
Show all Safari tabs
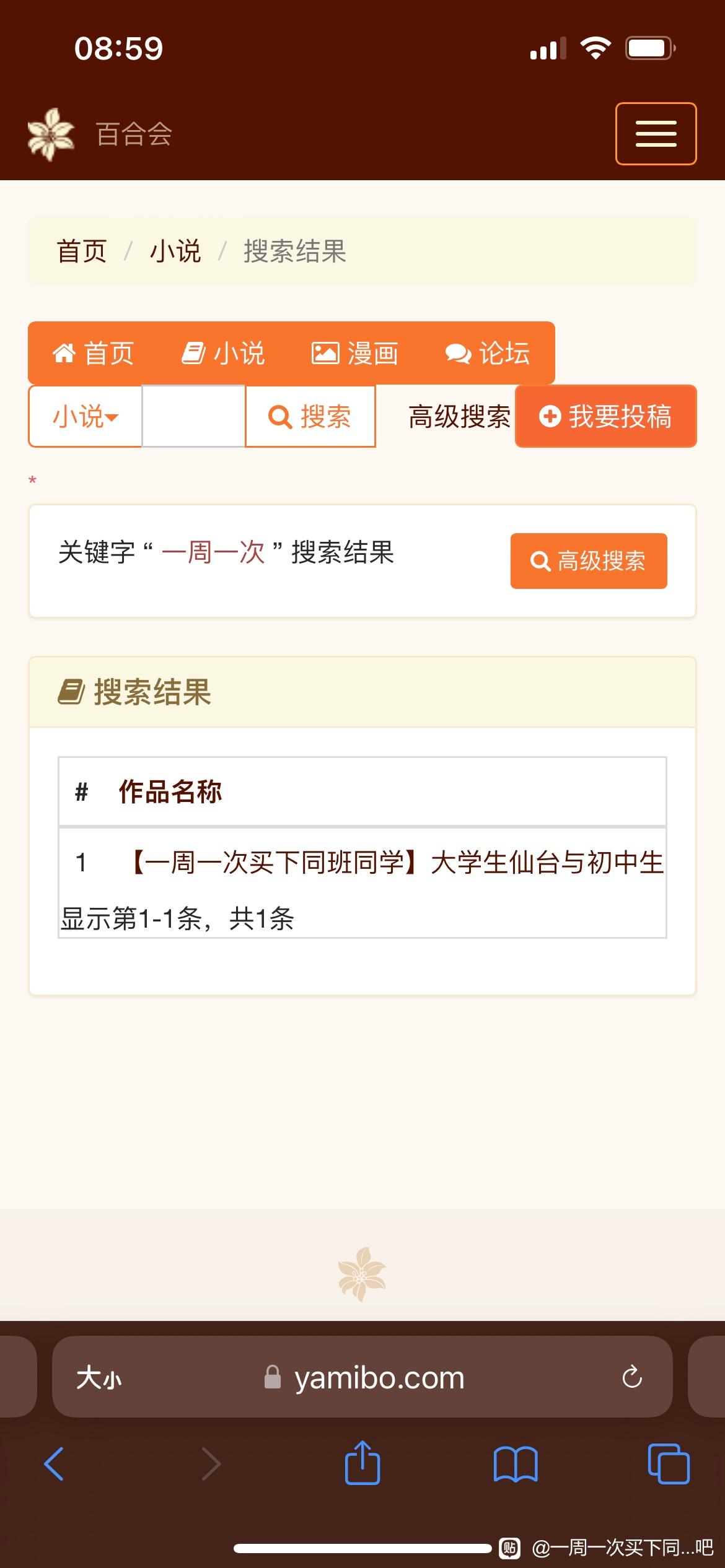669,1464
